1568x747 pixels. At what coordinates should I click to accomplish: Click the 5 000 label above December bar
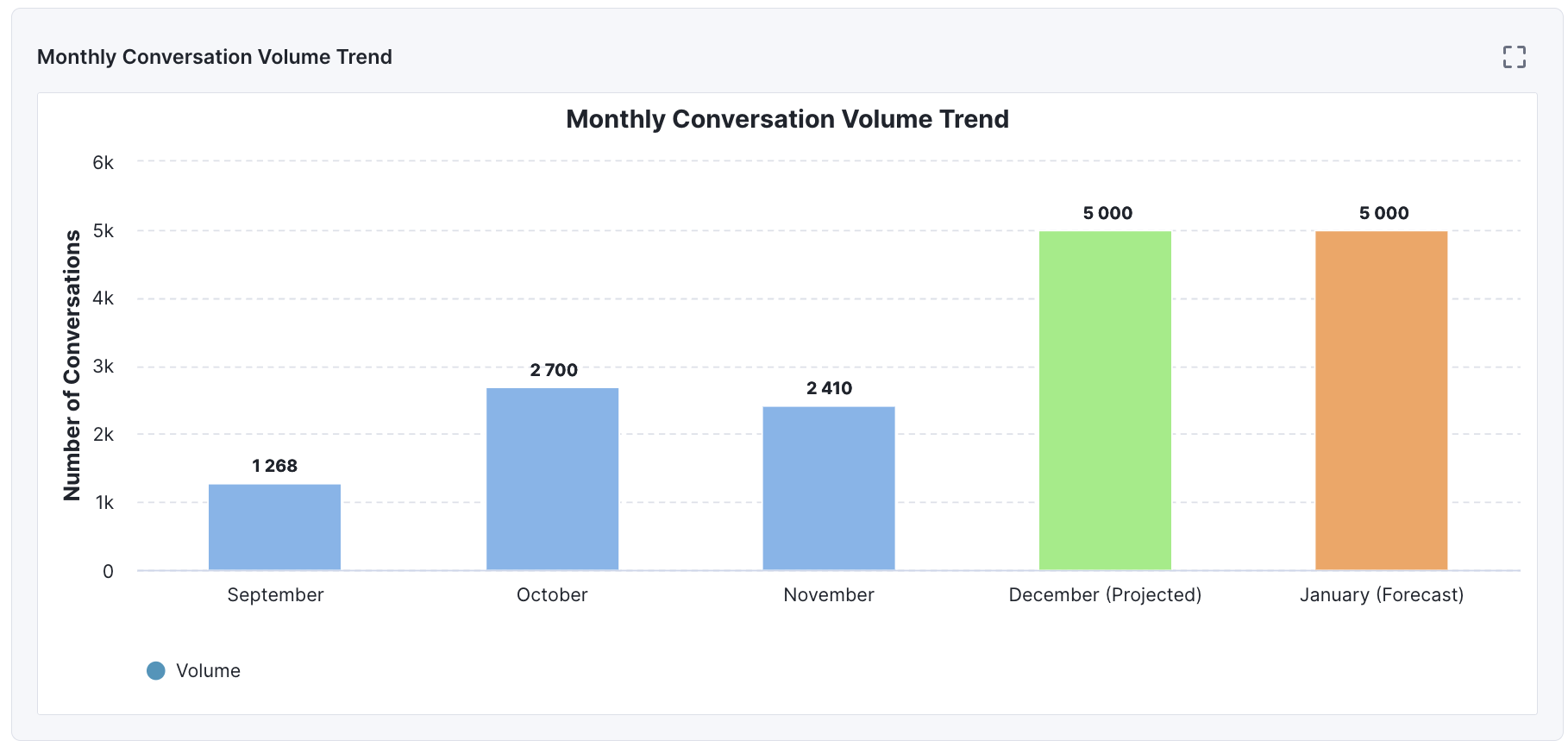tap(1108, 212)
